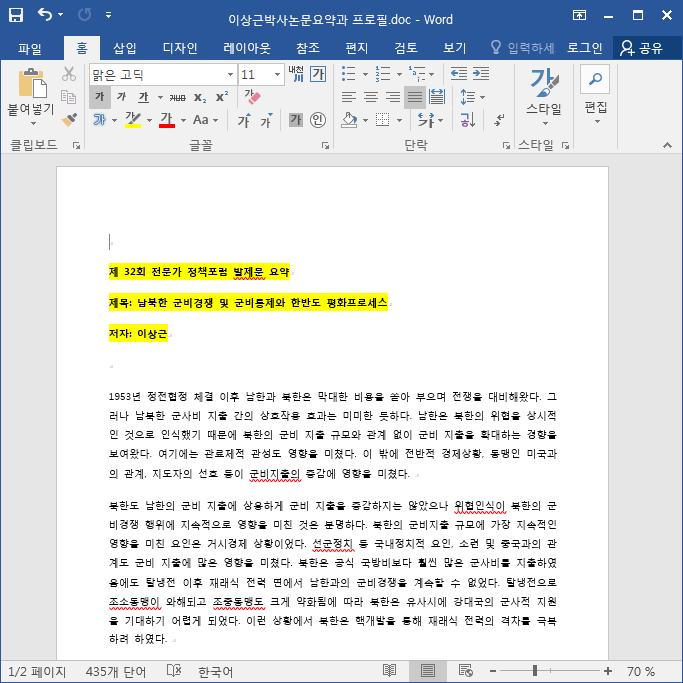
Task: Open the Change Case Aa menu
Action: [205, 119]
